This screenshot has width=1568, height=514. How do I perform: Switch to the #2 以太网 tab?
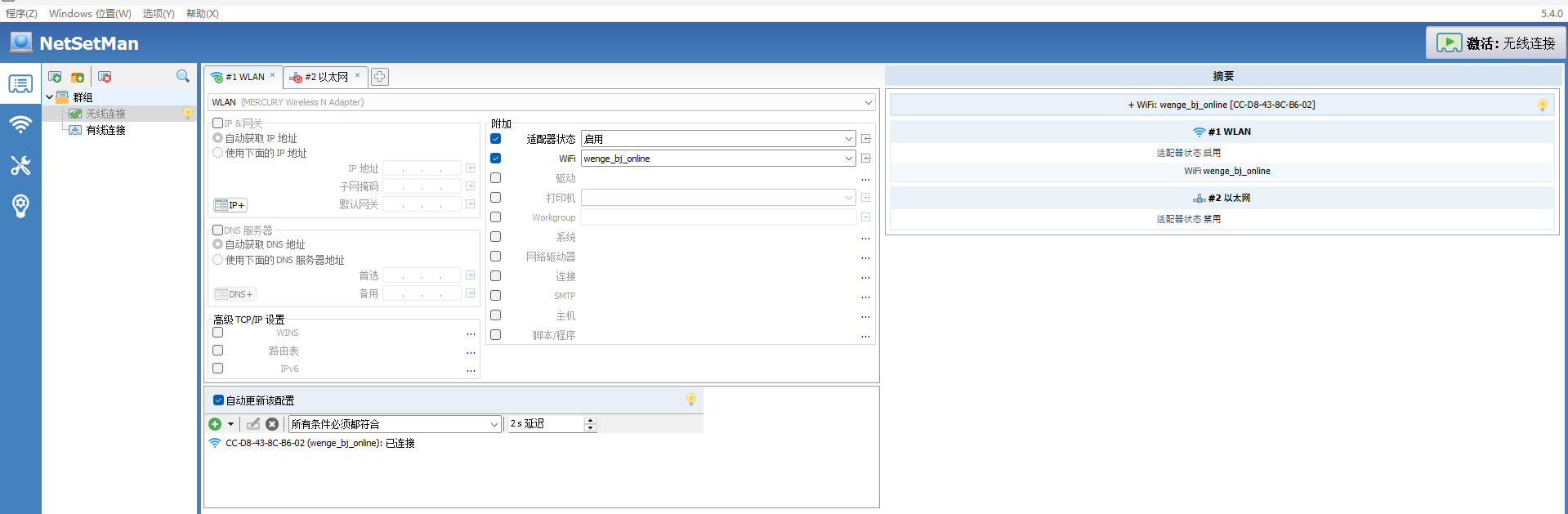[325, 77]
